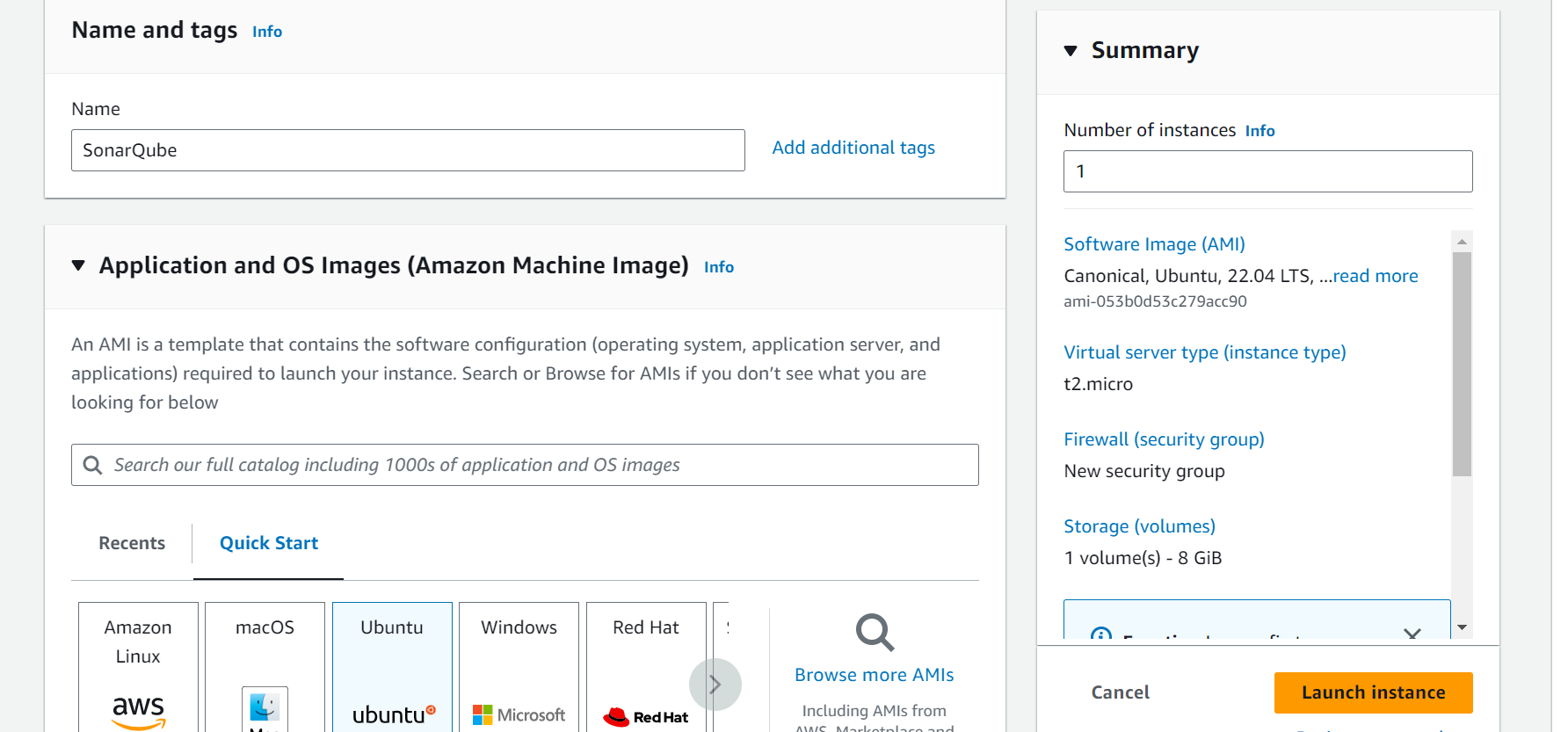Screen dimensions: 1568x732
Task: Collapse the Application and OS Images section
Action: pyautogui.click(x=78, y=265)
